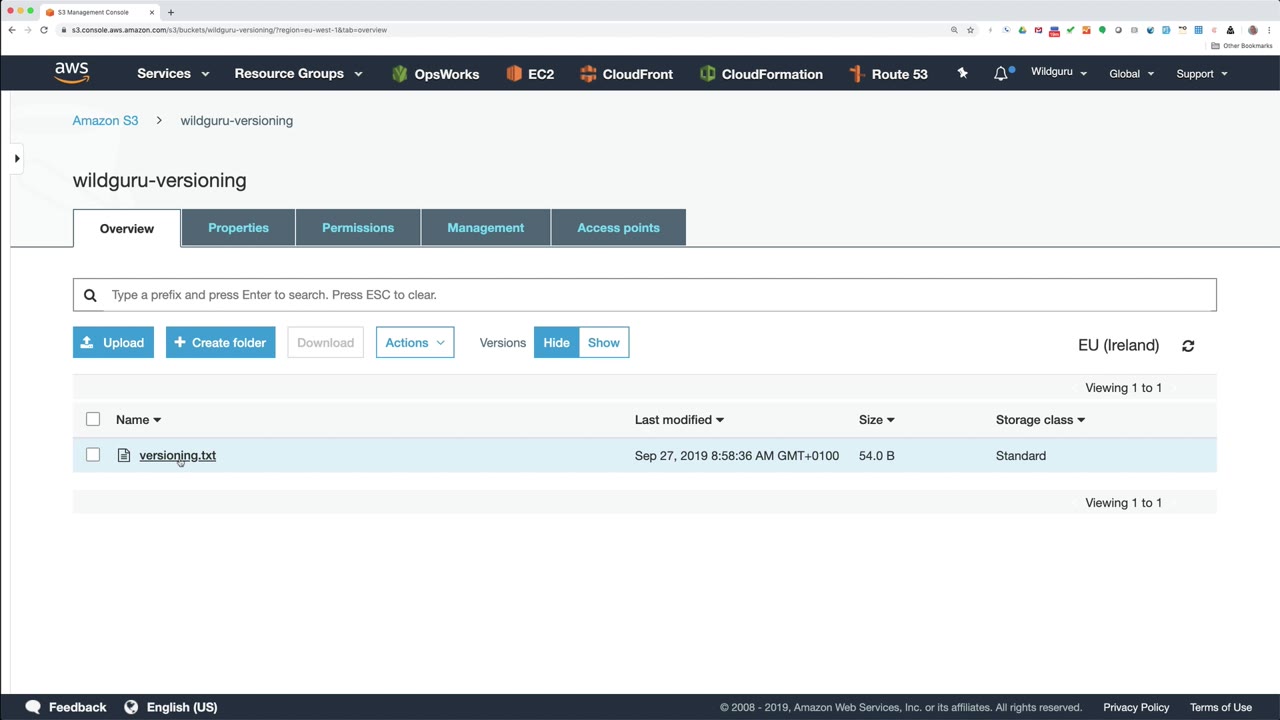Image resolution: width=1280 pixels, height=720 pixels.
Task: Click the Sep 27, 2019 last modified timestamp
Action: tap(737, 456)
